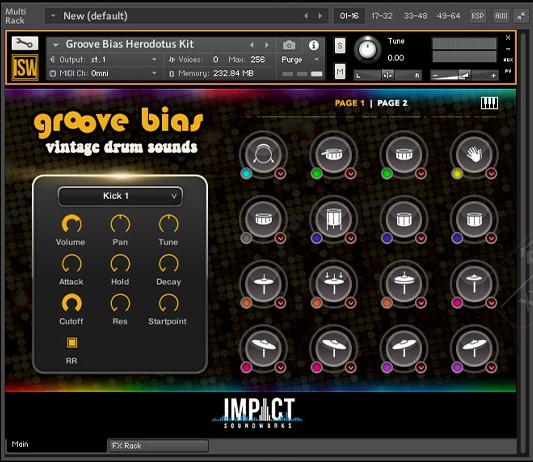This screenshot has width=533, height=462.
Task: Open the wrench edit mode icon
Action: click(25, 43)
